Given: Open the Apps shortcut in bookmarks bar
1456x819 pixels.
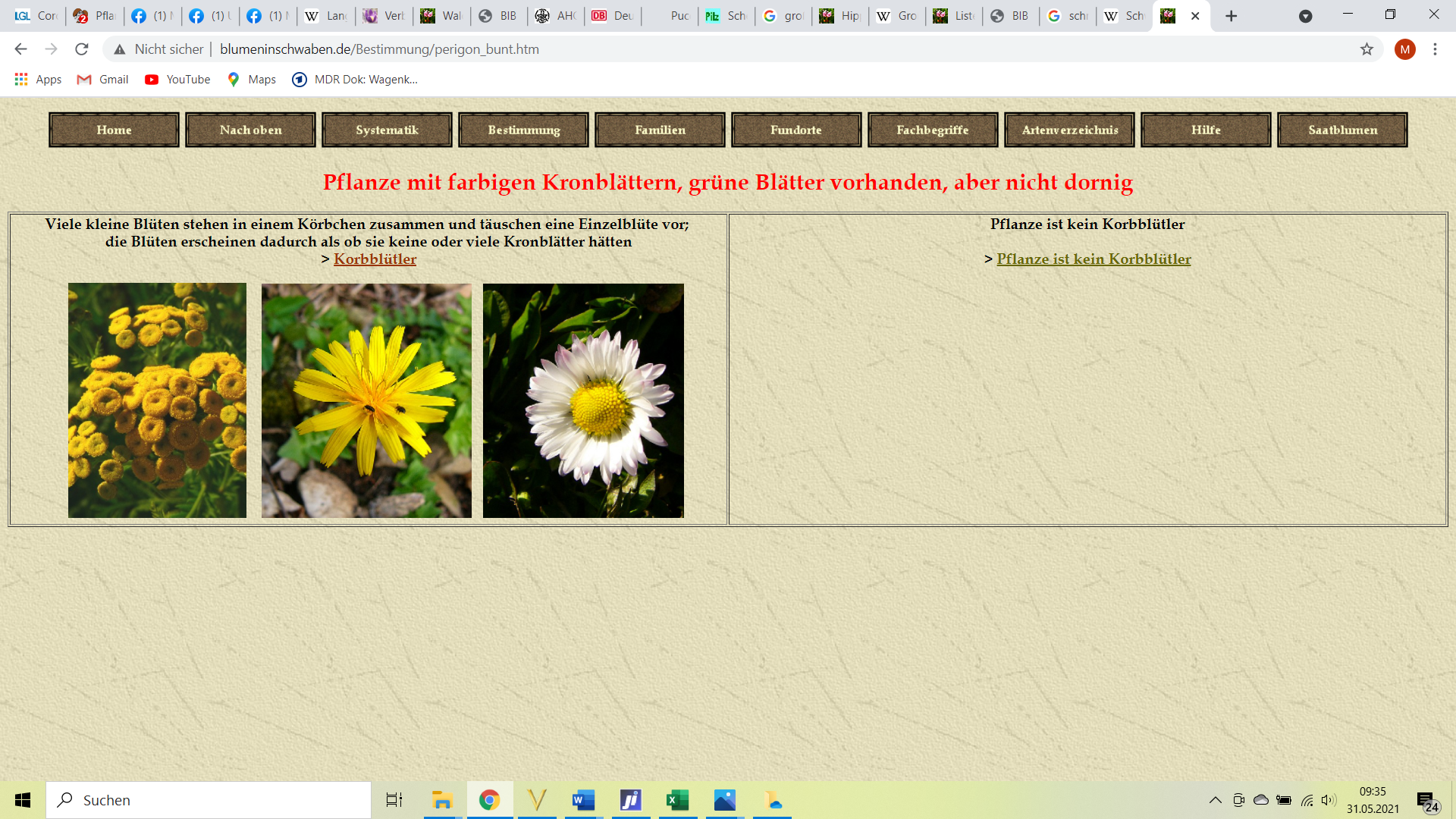Looking at the screenshot, I should [38, 80].
